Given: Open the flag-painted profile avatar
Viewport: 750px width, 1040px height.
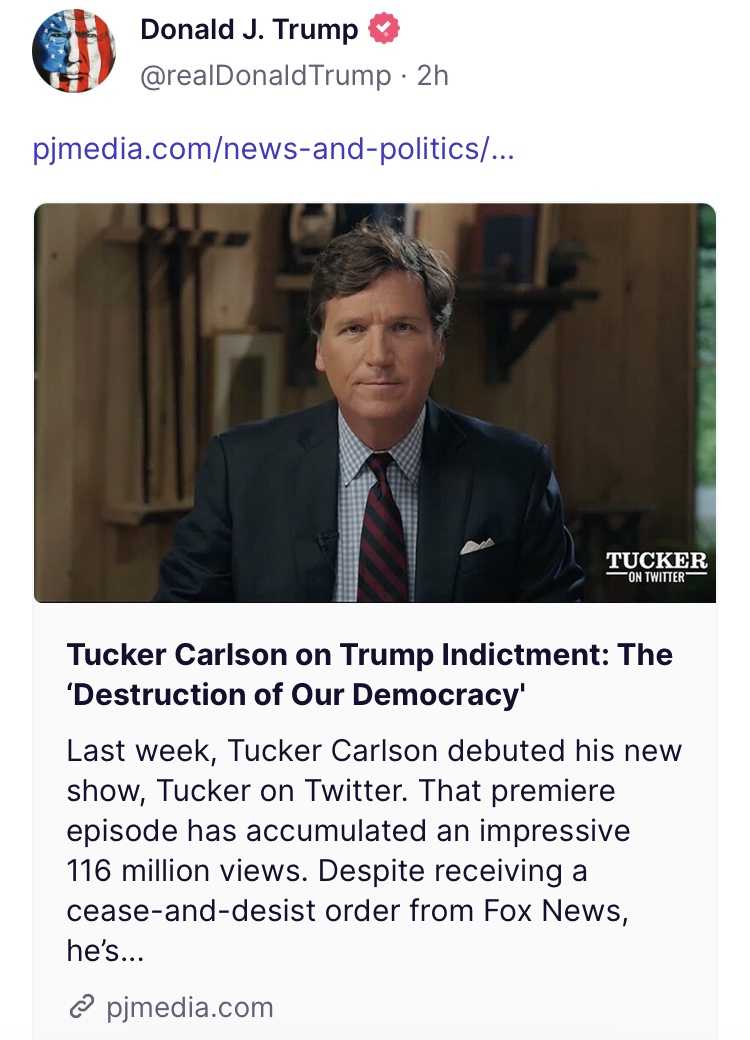Looking at the screenshot, I should [74, 51].
